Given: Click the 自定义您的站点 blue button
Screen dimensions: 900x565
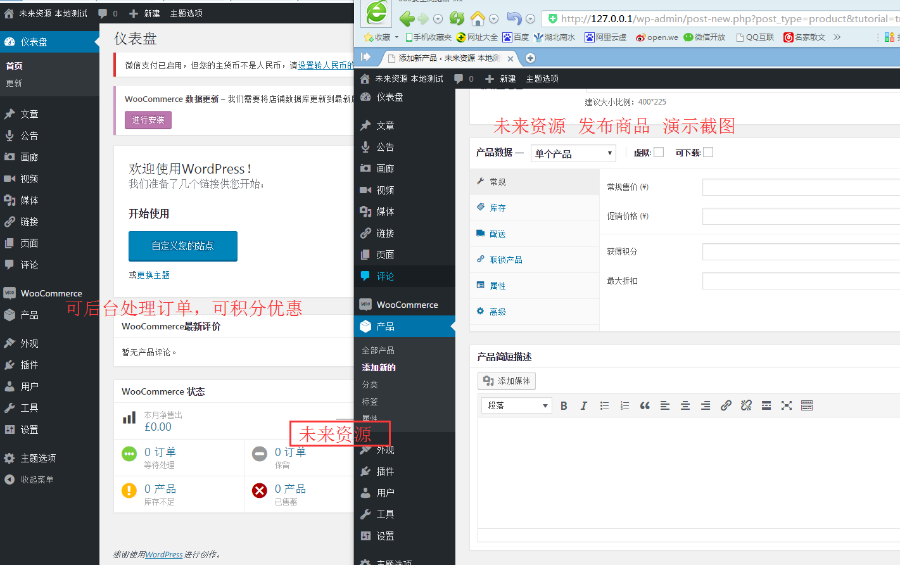Looking at the screenshot, I should [183, 246].
